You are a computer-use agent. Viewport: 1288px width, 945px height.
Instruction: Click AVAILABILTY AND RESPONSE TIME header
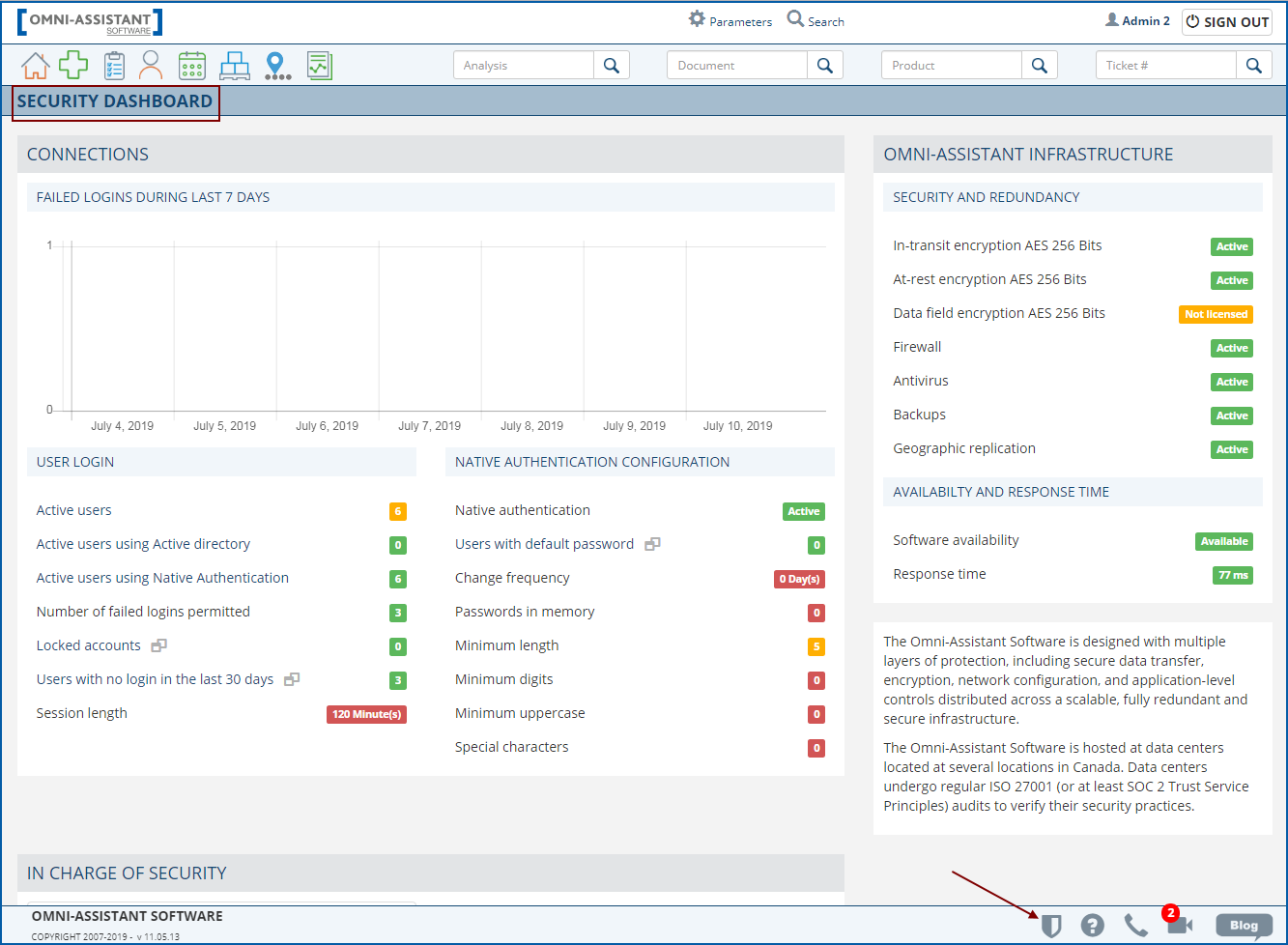[1001, 492]
